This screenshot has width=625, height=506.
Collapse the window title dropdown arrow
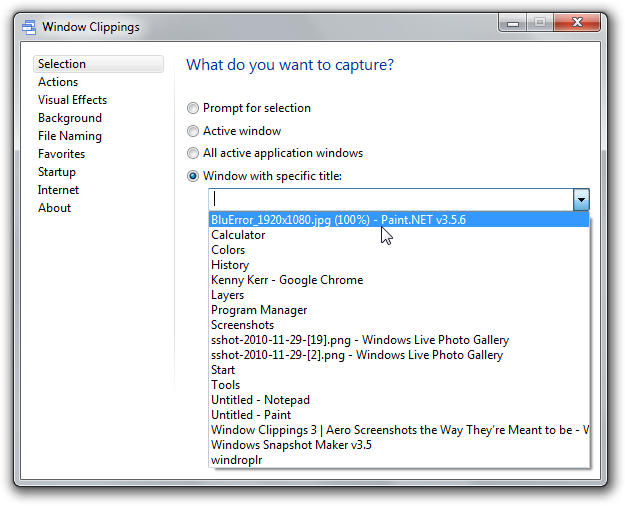(581, 199)
